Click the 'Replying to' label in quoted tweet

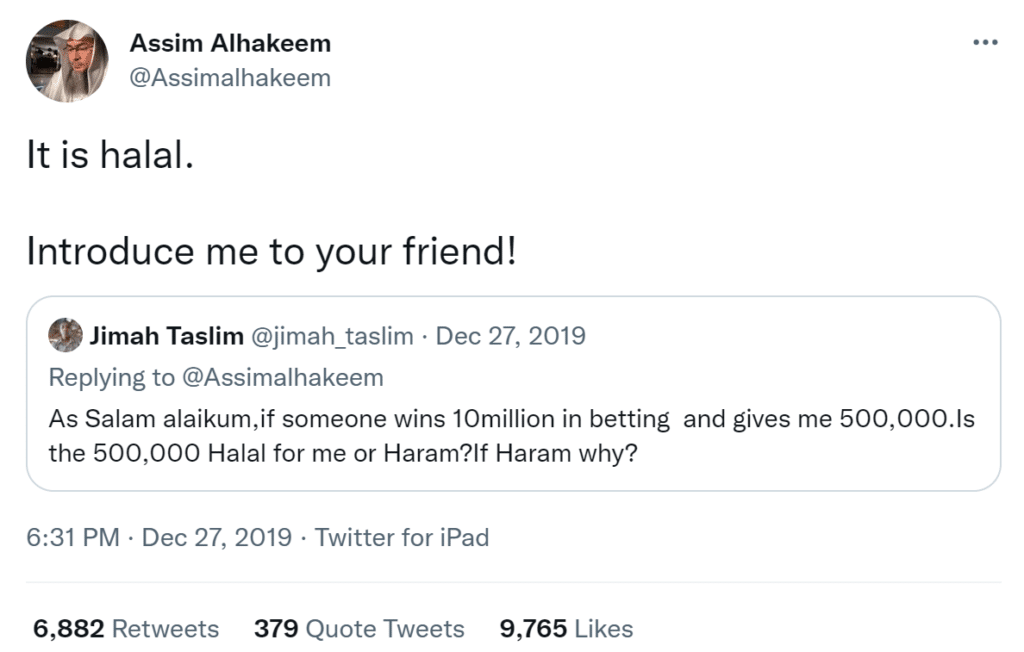tap(112, 378)
